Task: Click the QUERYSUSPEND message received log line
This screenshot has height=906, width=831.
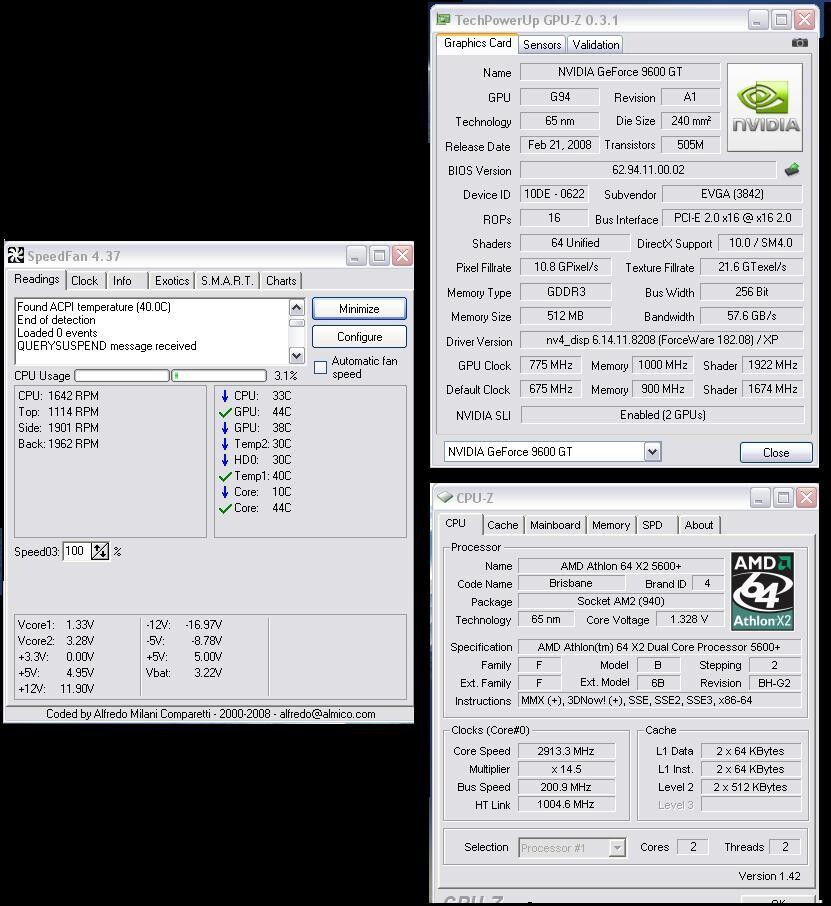Action: pyautogui.click(x=107, y=346)
